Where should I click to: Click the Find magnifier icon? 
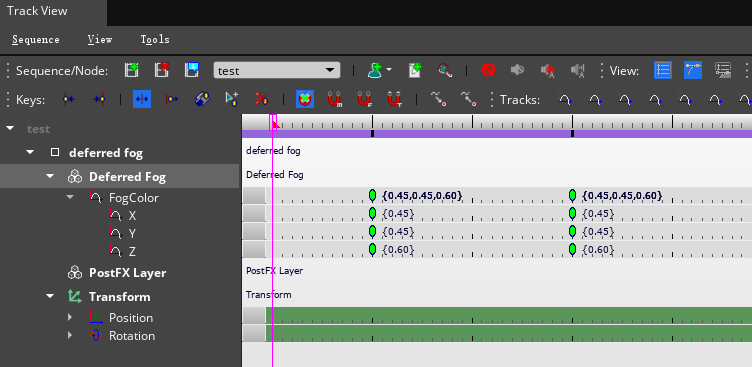[x=445, y=71]
